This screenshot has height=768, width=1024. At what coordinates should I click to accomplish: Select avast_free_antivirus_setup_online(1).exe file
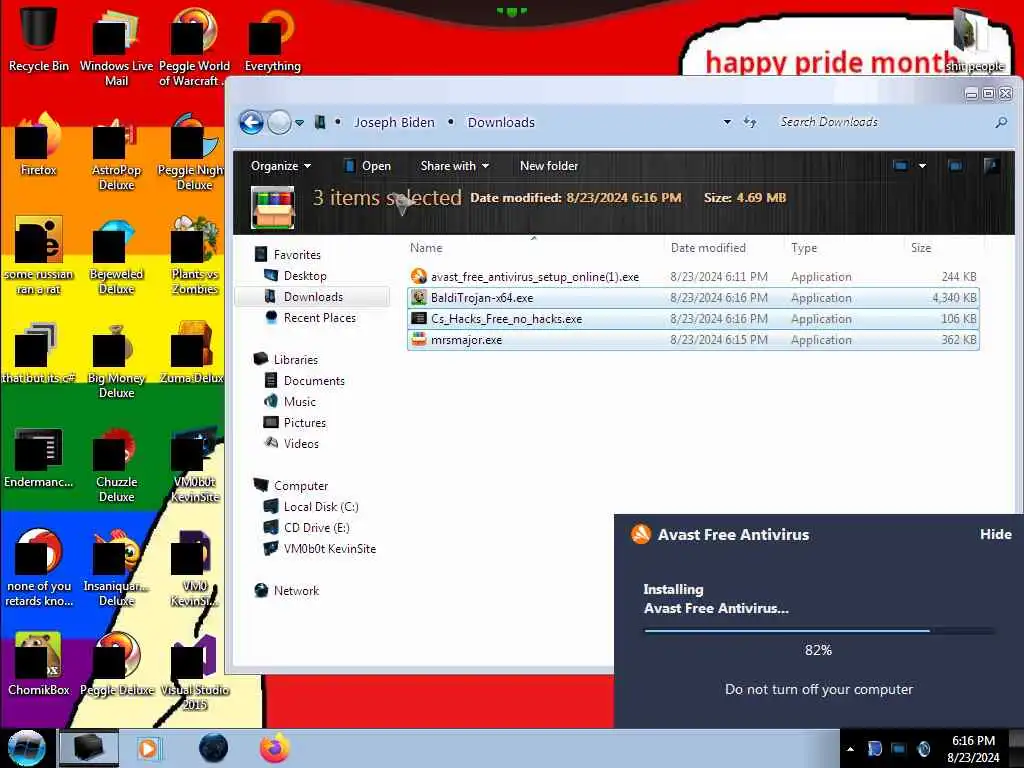pyautogui.click(x=694, y=277)
